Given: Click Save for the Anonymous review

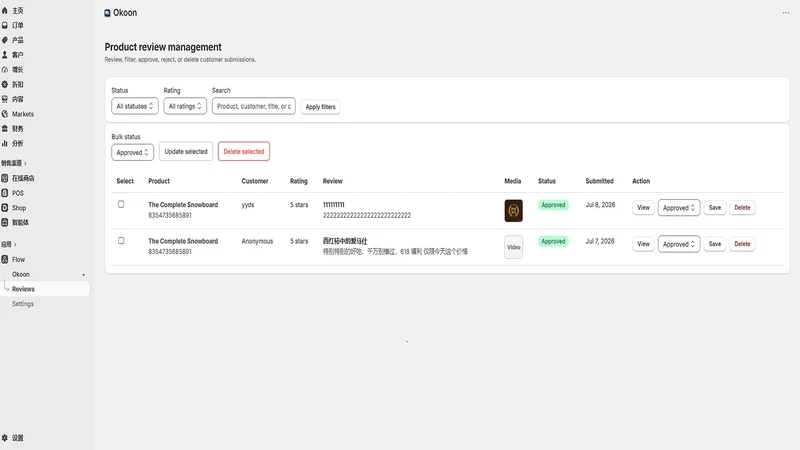Looking at the screenshot, I should pyautogui.click(x=715, y=244).
